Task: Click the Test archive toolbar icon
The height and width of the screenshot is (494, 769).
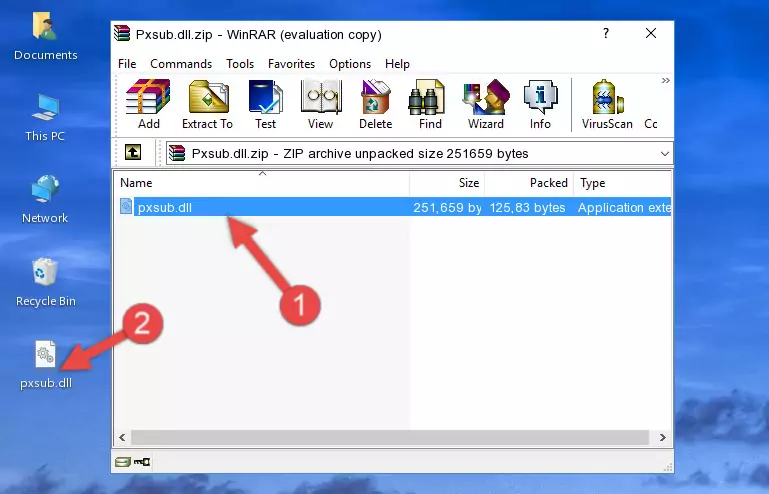Action: pos(265,104)
